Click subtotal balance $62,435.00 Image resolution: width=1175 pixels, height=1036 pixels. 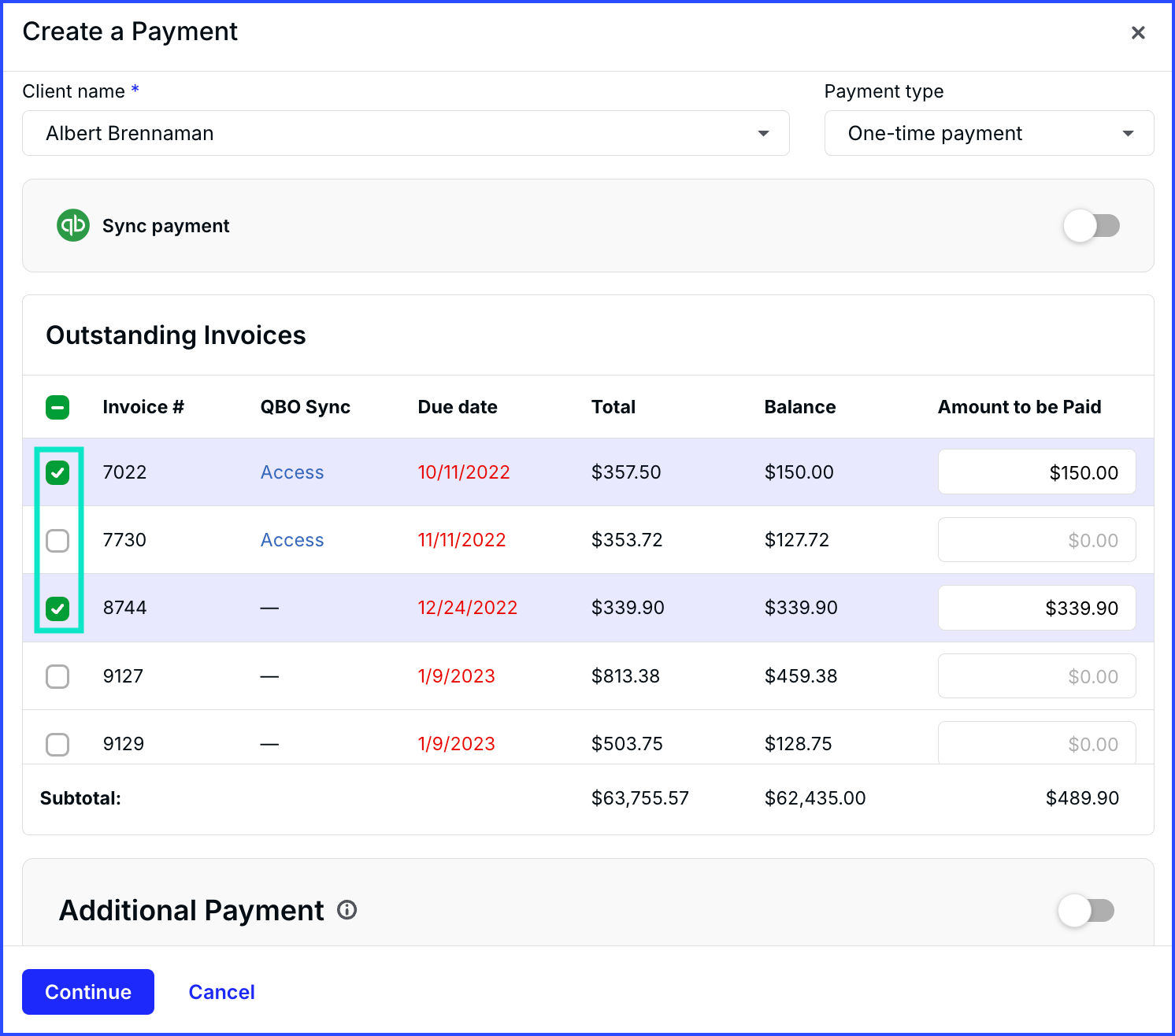815,798
